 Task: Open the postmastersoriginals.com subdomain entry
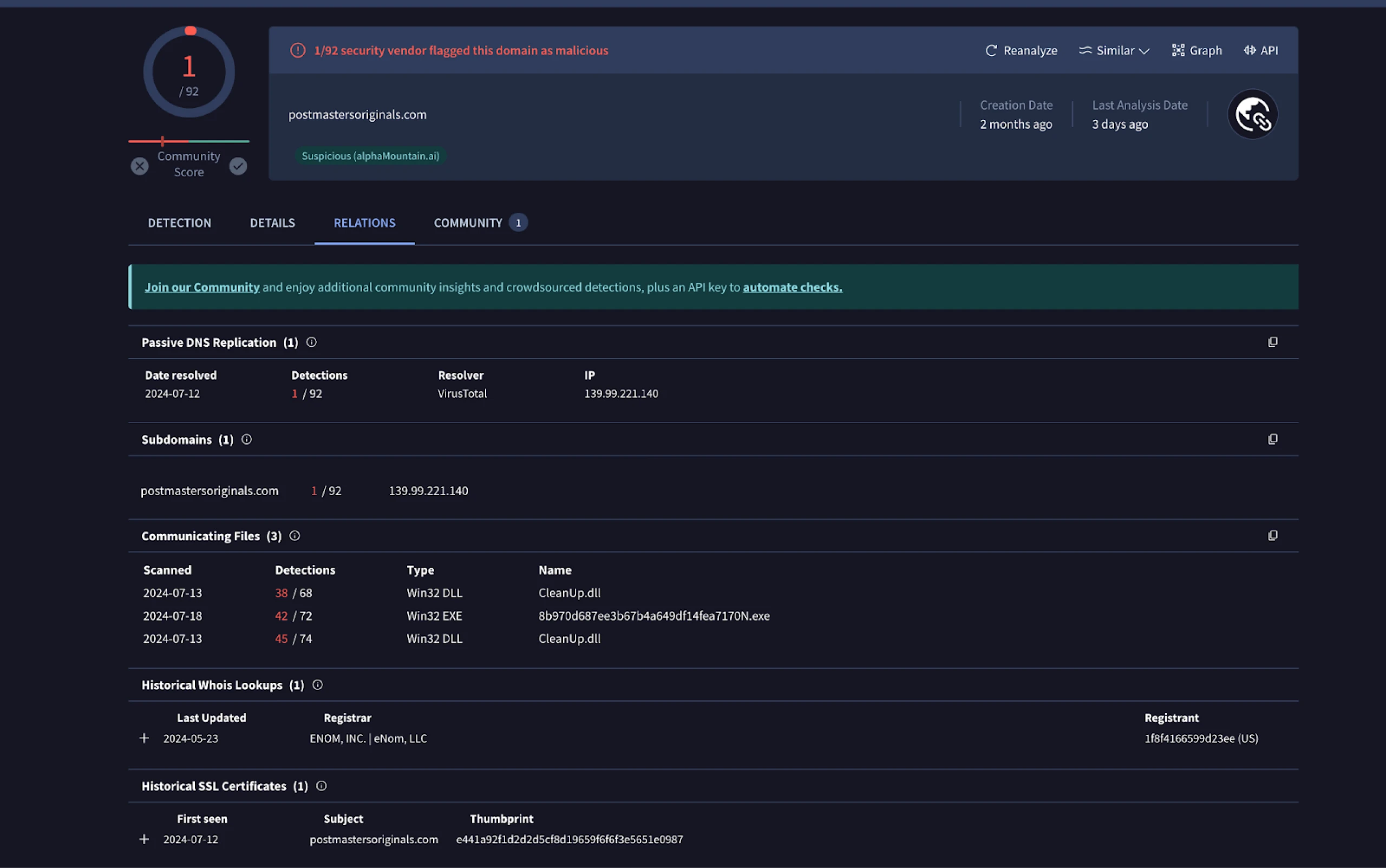click(210, 491)
